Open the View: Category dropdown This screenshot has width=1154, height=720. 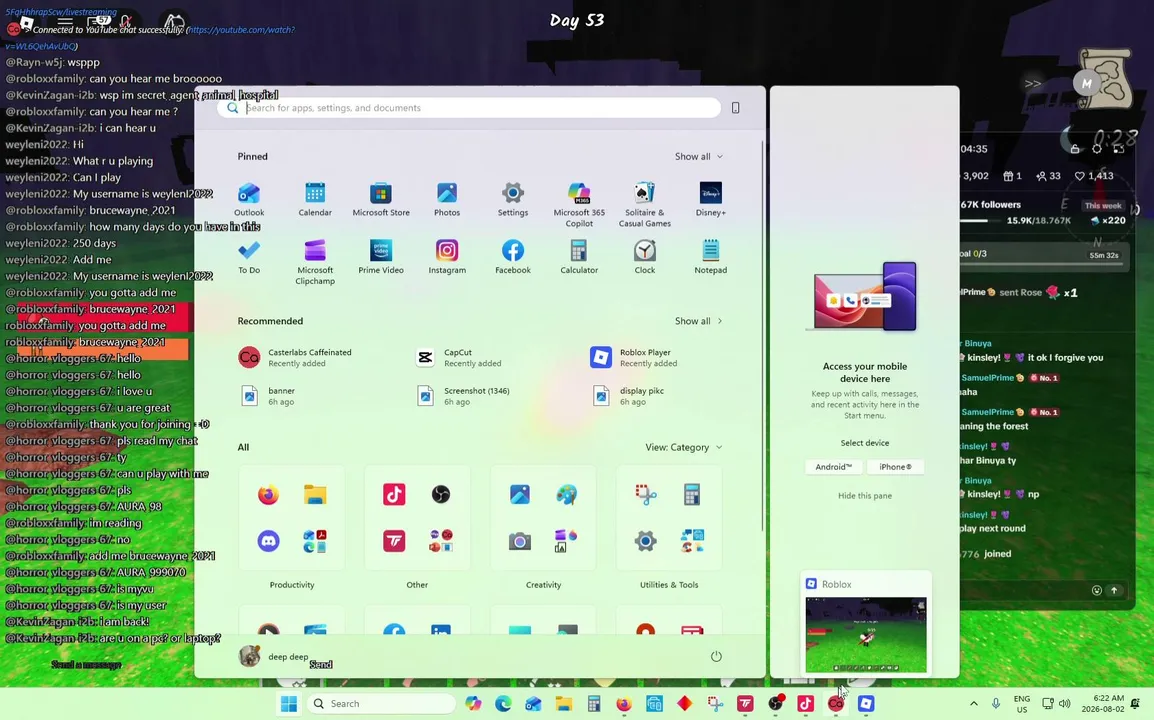click(x=684, y=447)
